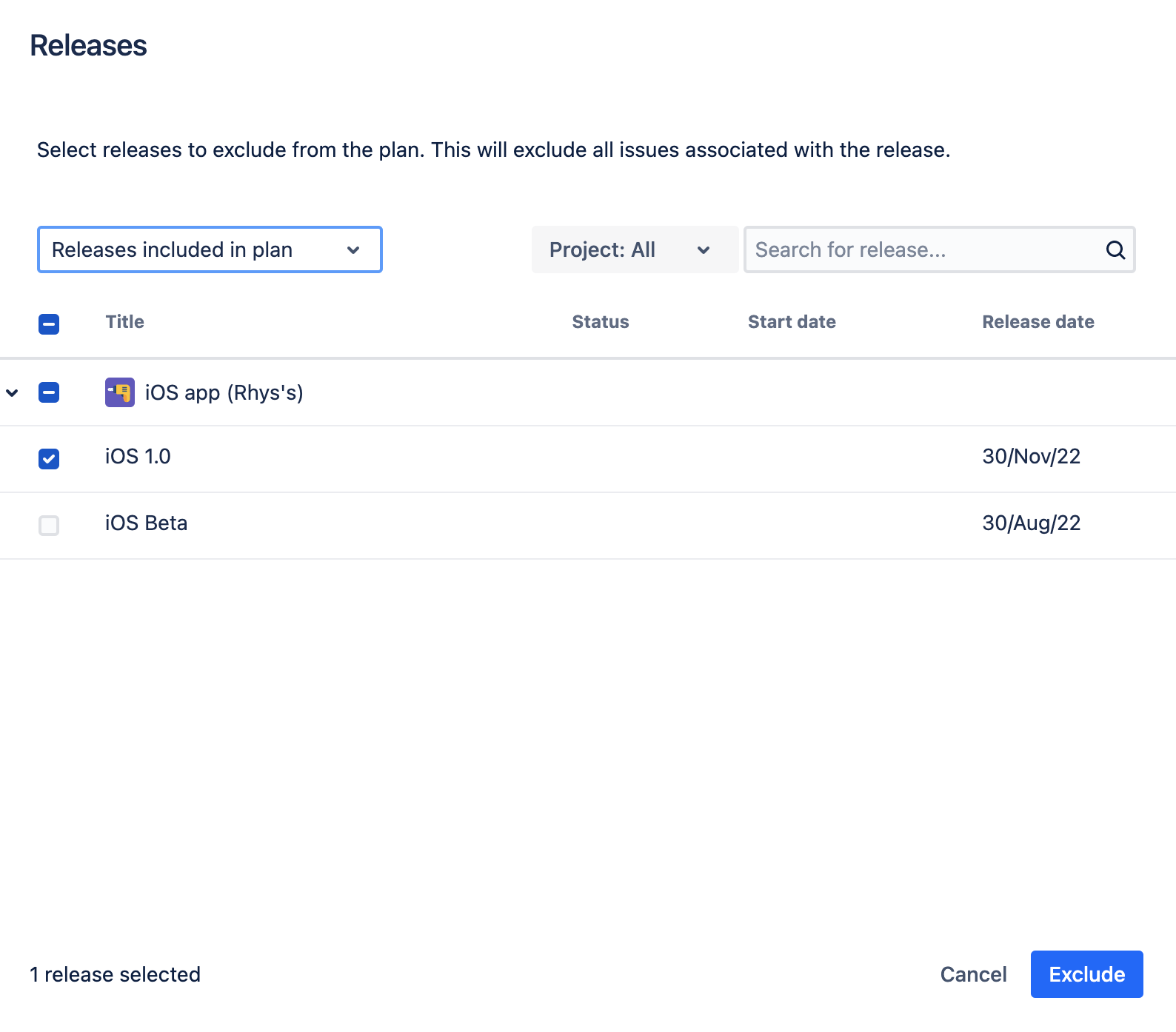Screen dimensions: 1176x1032
Task: Click the 30/Nov/22 release date cell
Action: click(1031, 457)
